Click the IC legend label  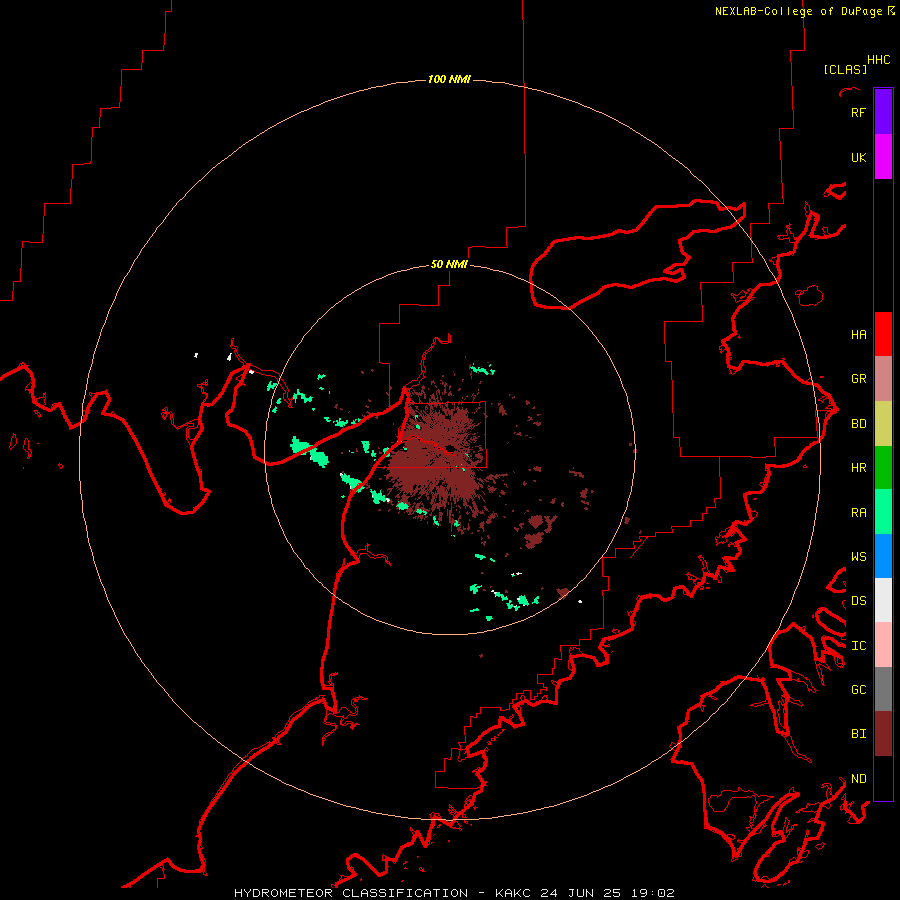[x=858, y=646]
